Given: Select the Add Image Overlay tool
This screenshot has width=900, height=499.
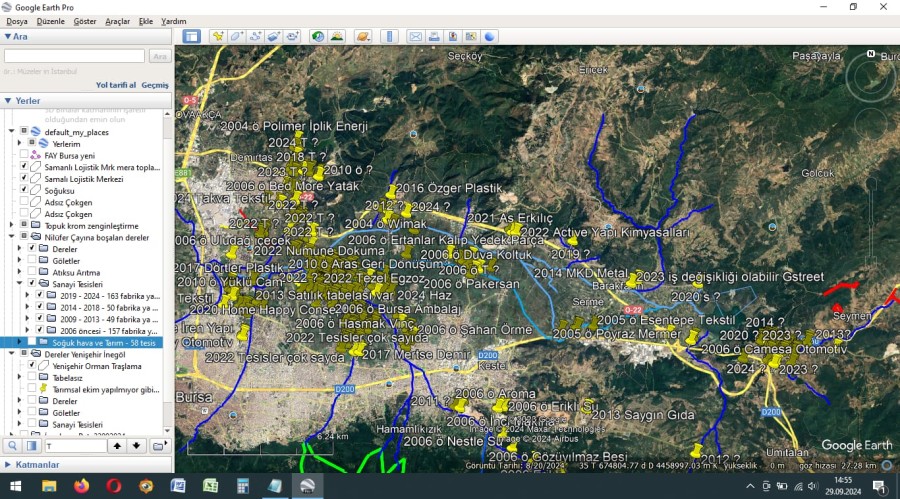Looking at the screenshot, I should [274, 37].
